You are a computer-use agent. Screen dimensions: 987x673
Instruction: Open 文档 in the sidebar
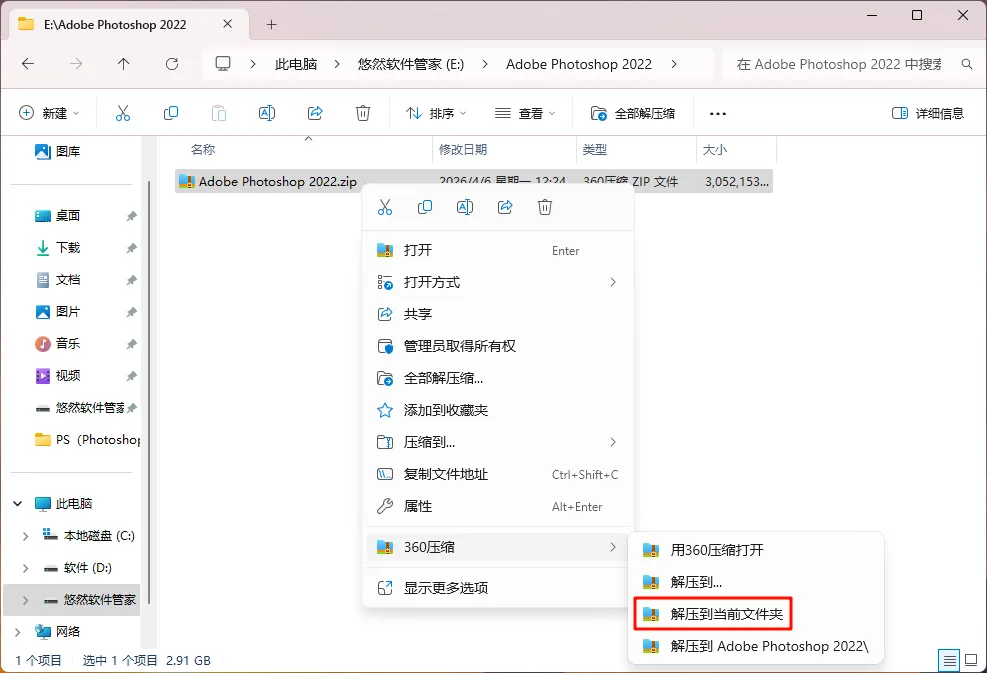[58, 280]
